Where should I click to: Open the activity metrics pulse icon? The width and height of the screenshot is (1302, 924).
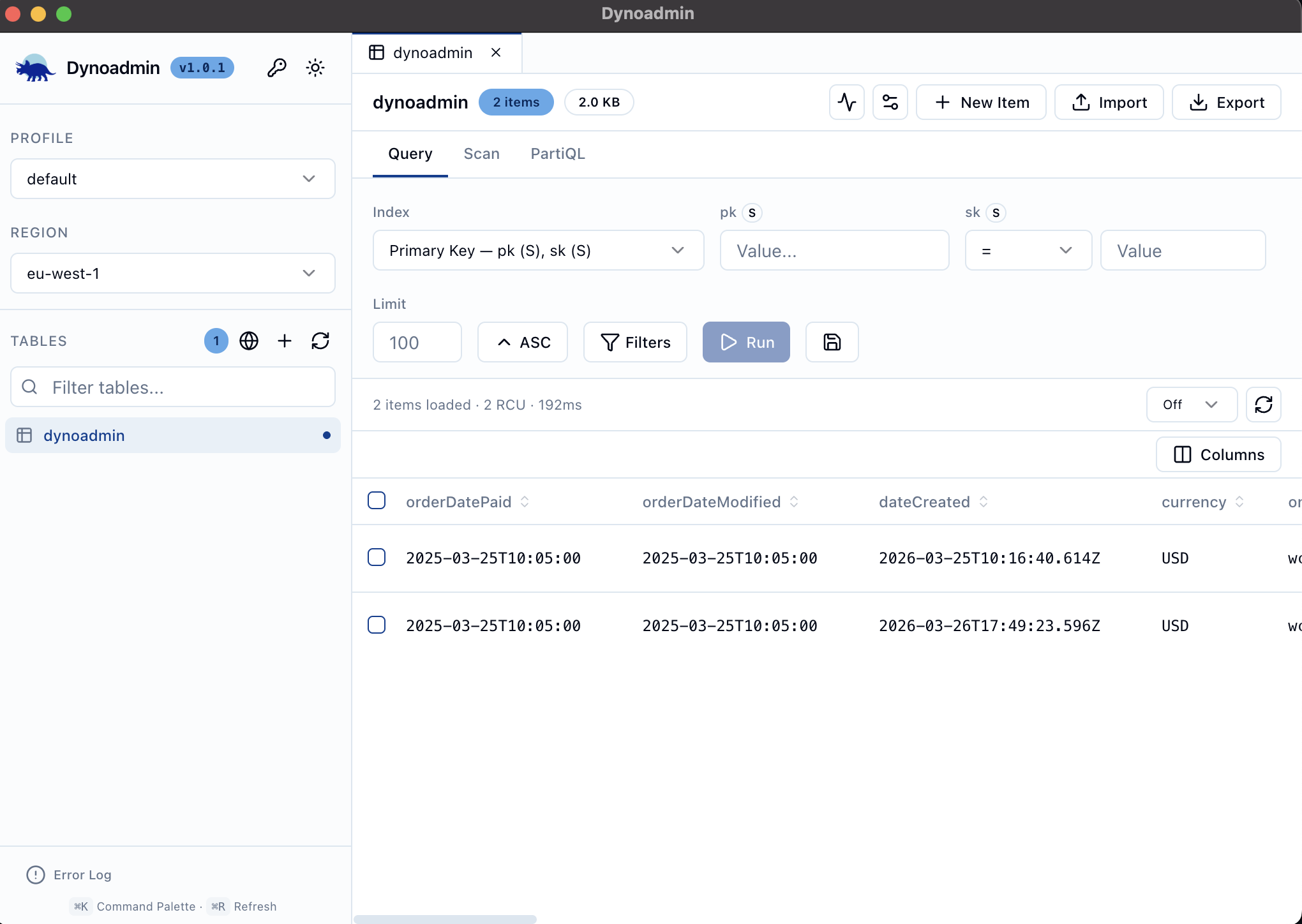coord(846,102)
